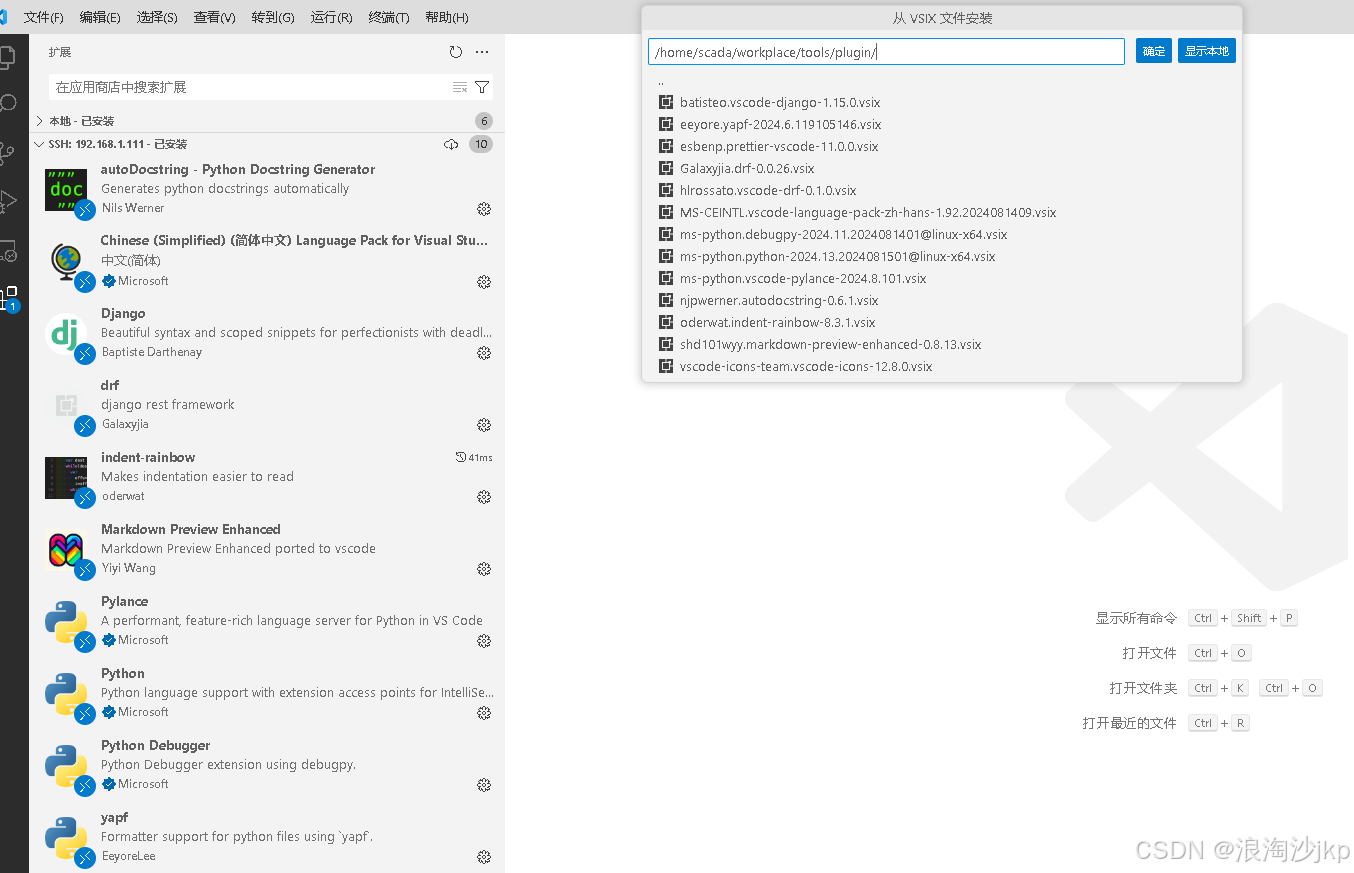
Task: Click the SSH installed count badge 10
Action: pyautogui.click(x=481, y=144)
